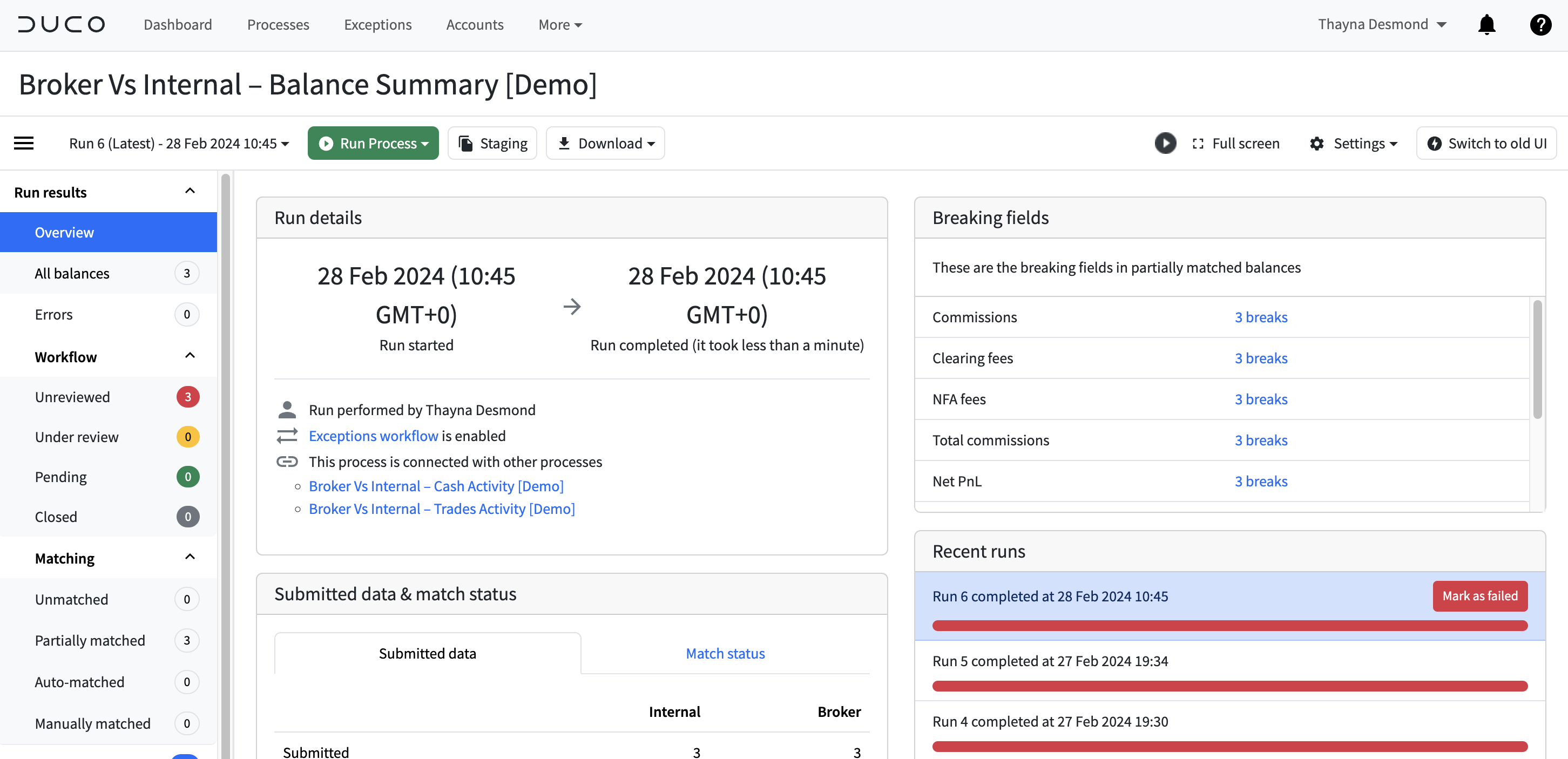Image resolution: width=1568 pixels, height=759 pixels.
Task: Click the red Unreviewed count badge
Action: click(187, 397)
